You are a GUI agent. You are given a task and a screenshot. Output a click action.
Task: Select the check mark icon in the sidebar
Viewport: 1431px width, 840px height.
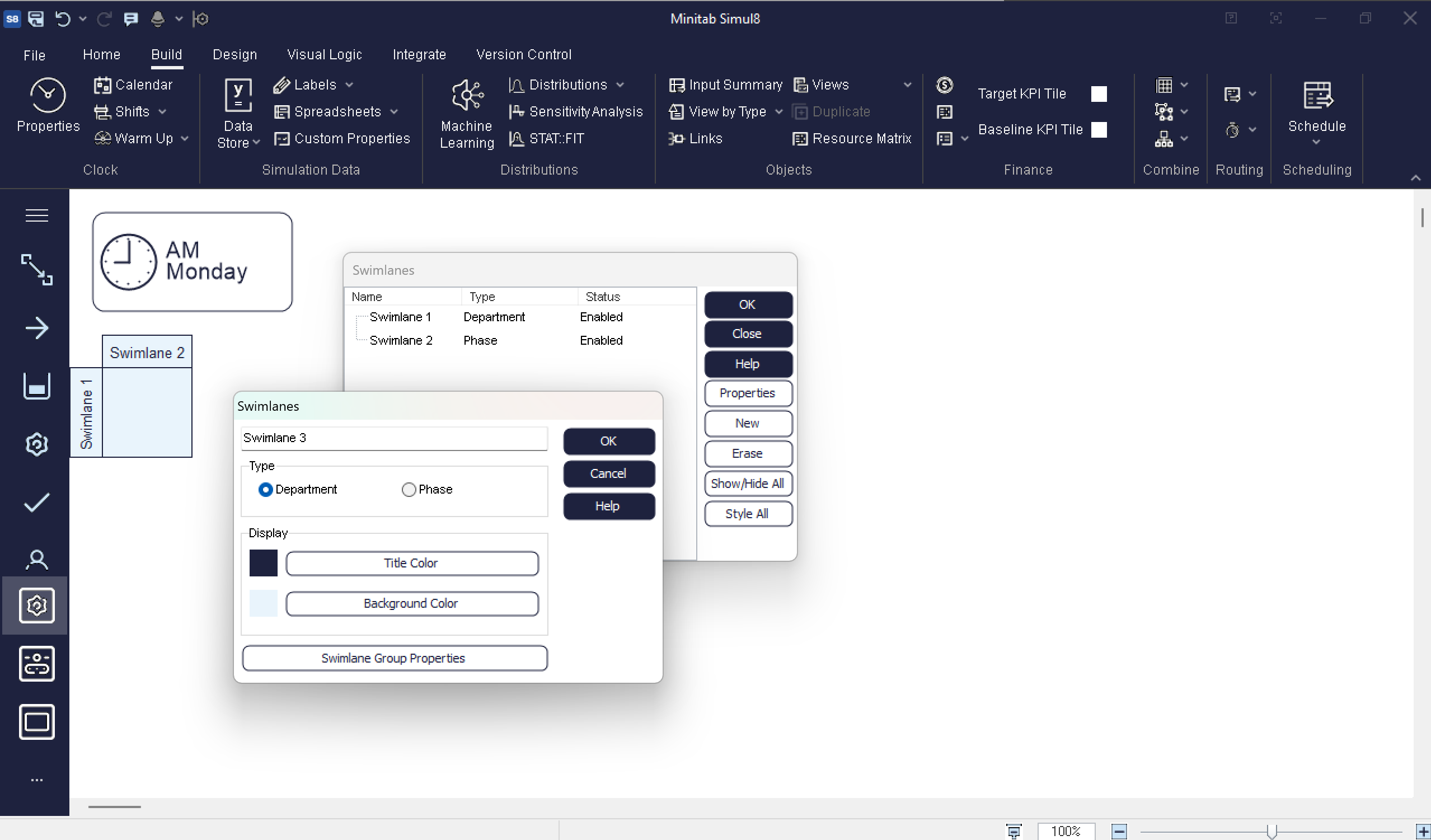click(37, 502)
